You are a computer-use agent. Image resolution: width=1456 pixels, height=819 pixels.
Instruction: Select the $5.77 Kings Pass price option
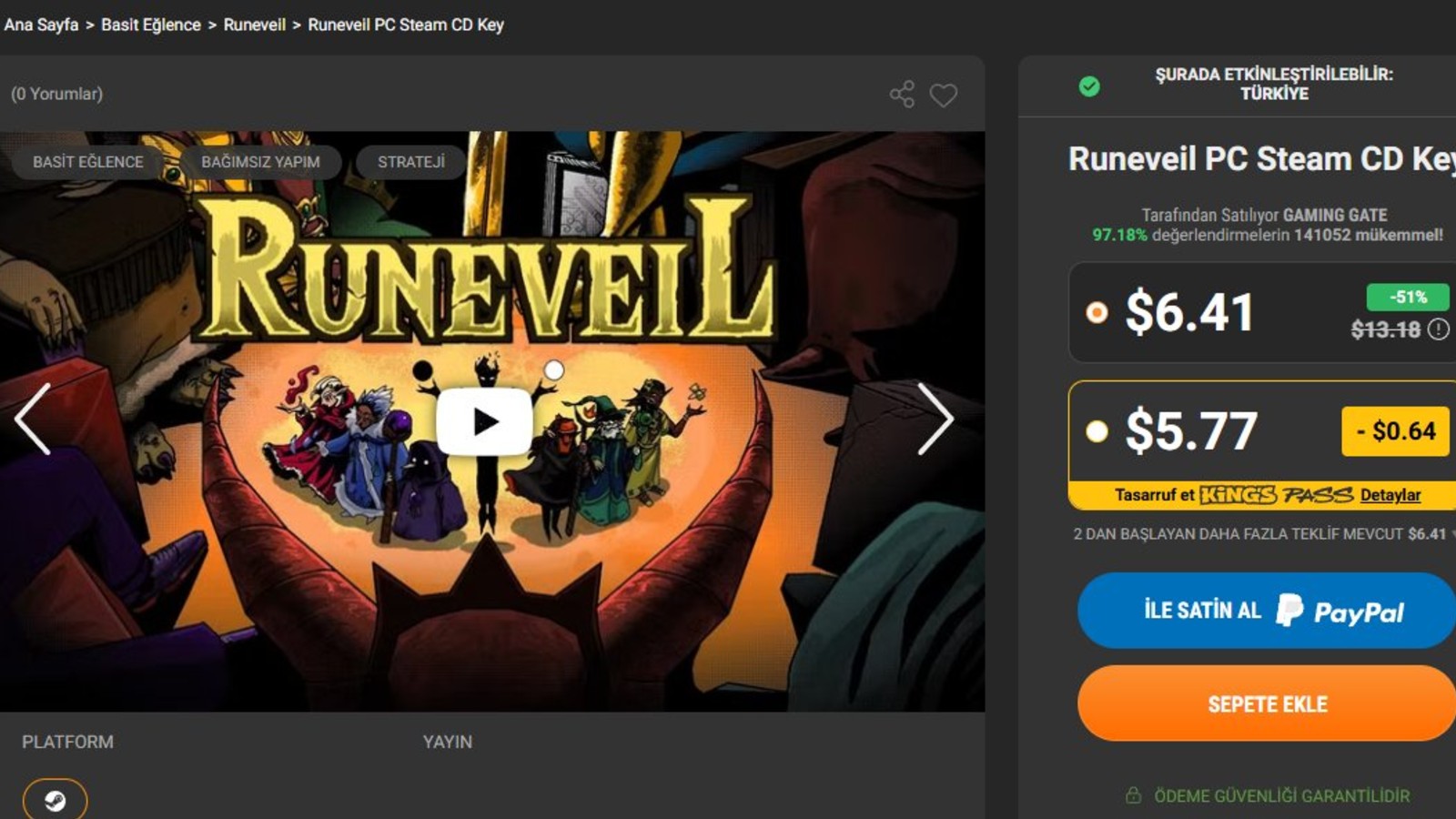[x=1097, y=430]
